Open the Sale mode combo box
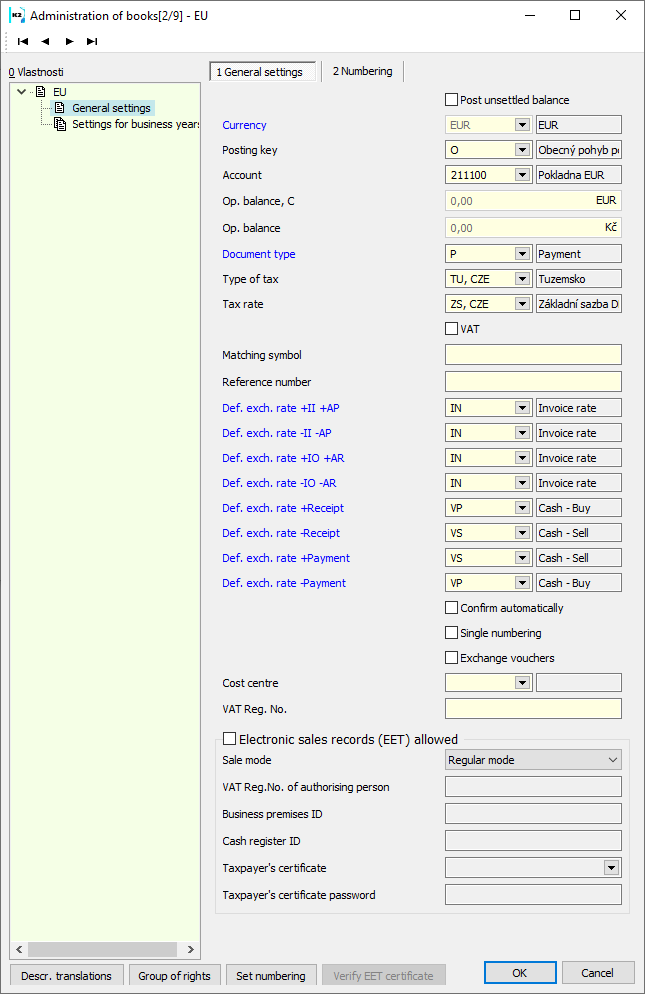This screenshot has width=645, height=994. point(533,759)
